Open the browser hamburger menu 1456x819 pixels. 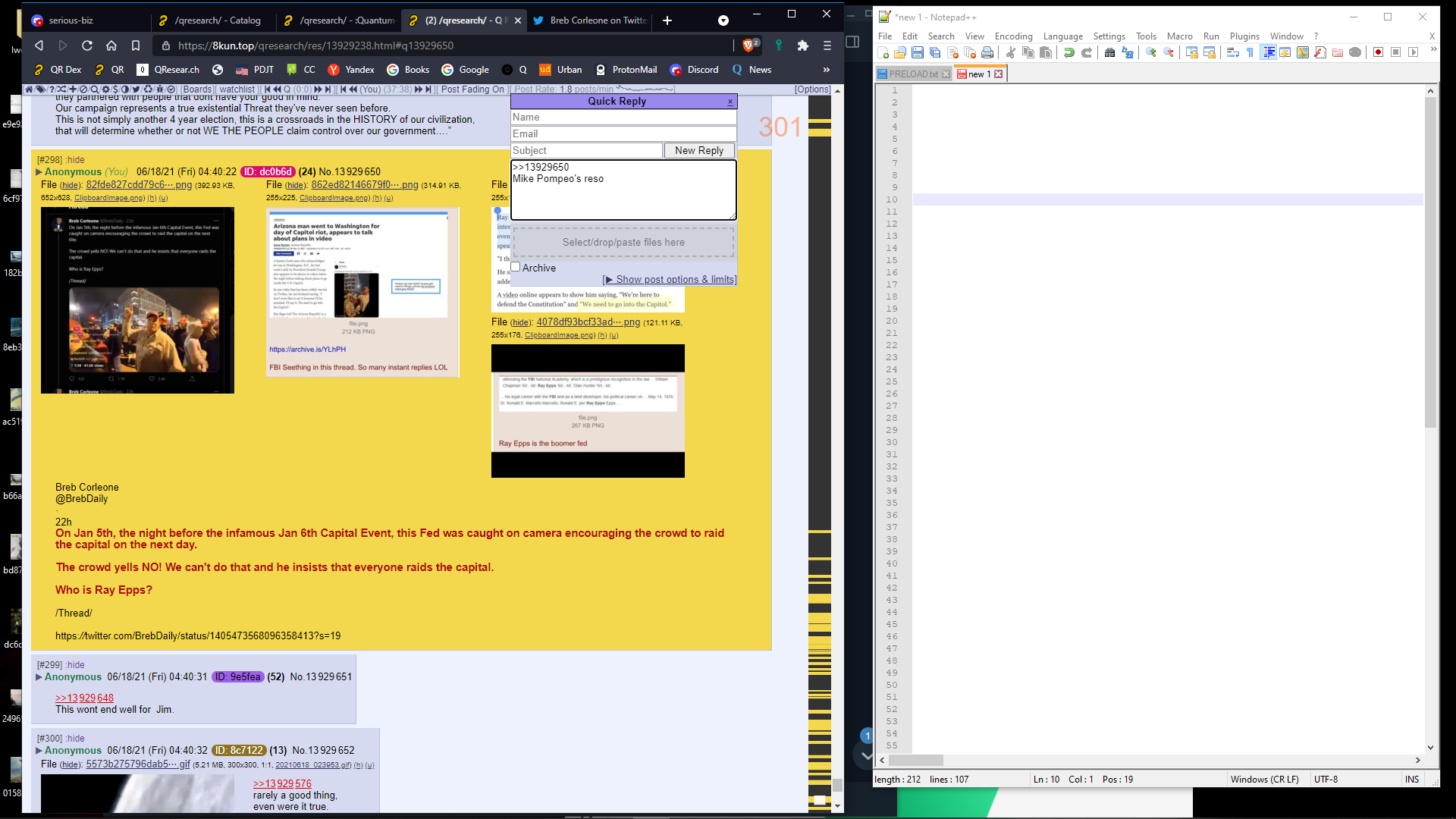point(827,45)
